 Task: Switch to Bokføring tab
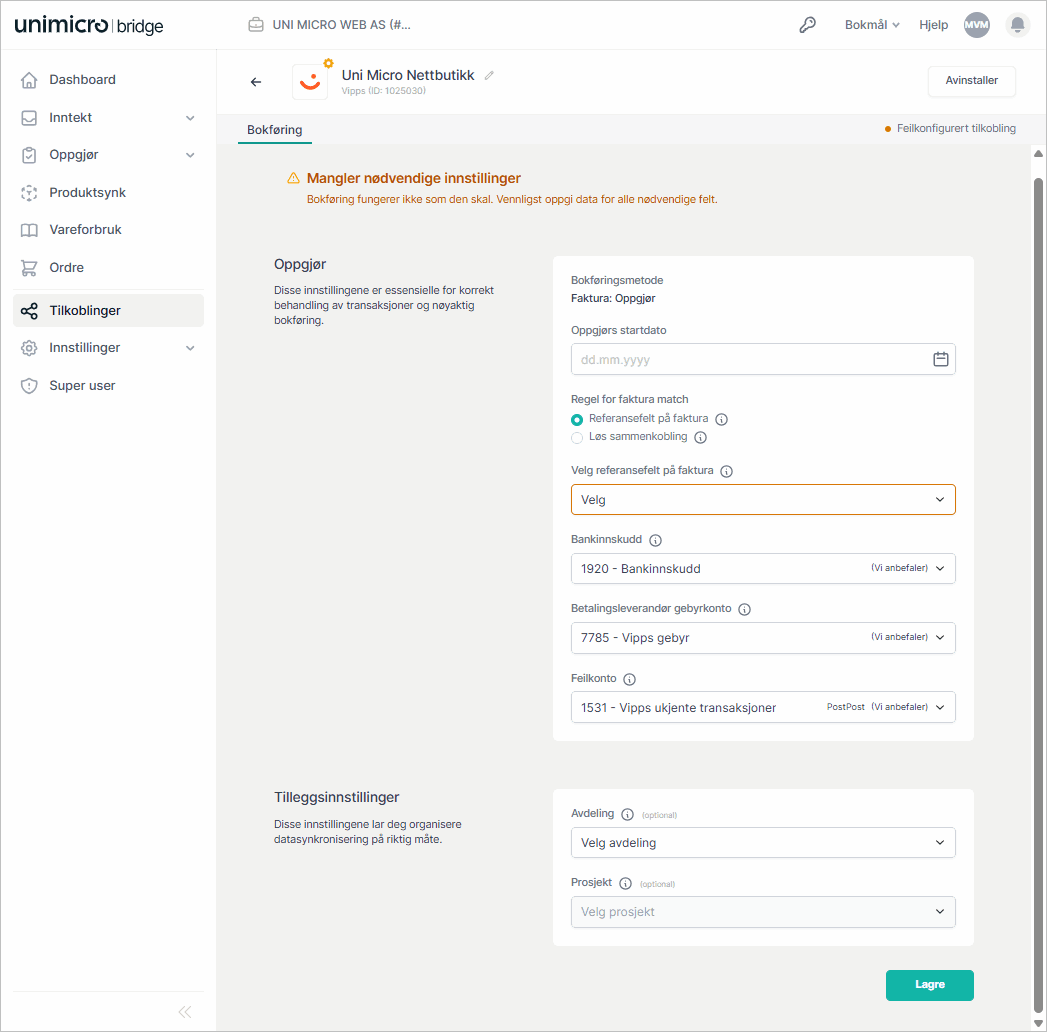(x=274, y=130)
